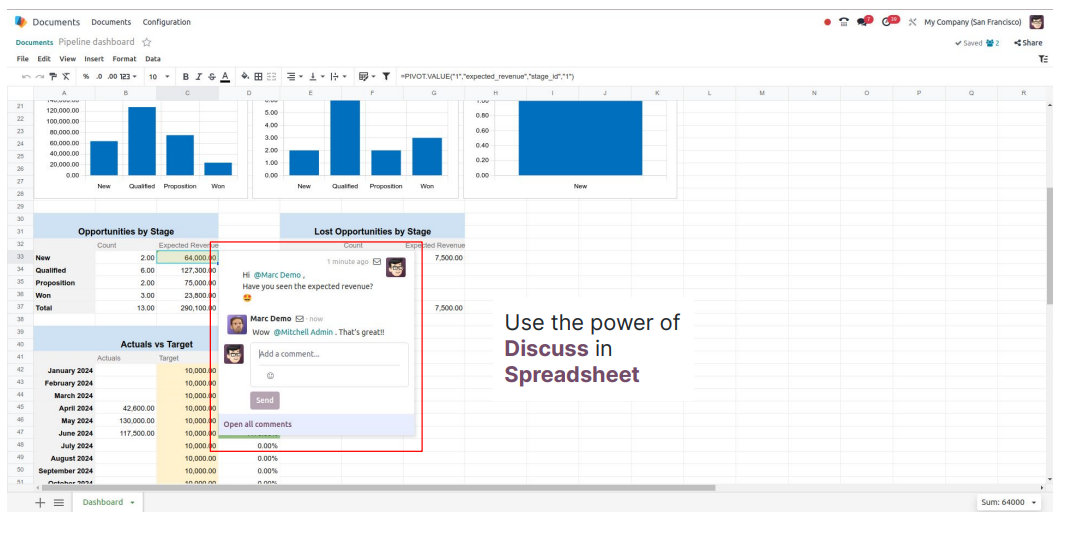Format the cell as percent
The height and width of the screenshot is (552, 1088).
coord(86,77)
